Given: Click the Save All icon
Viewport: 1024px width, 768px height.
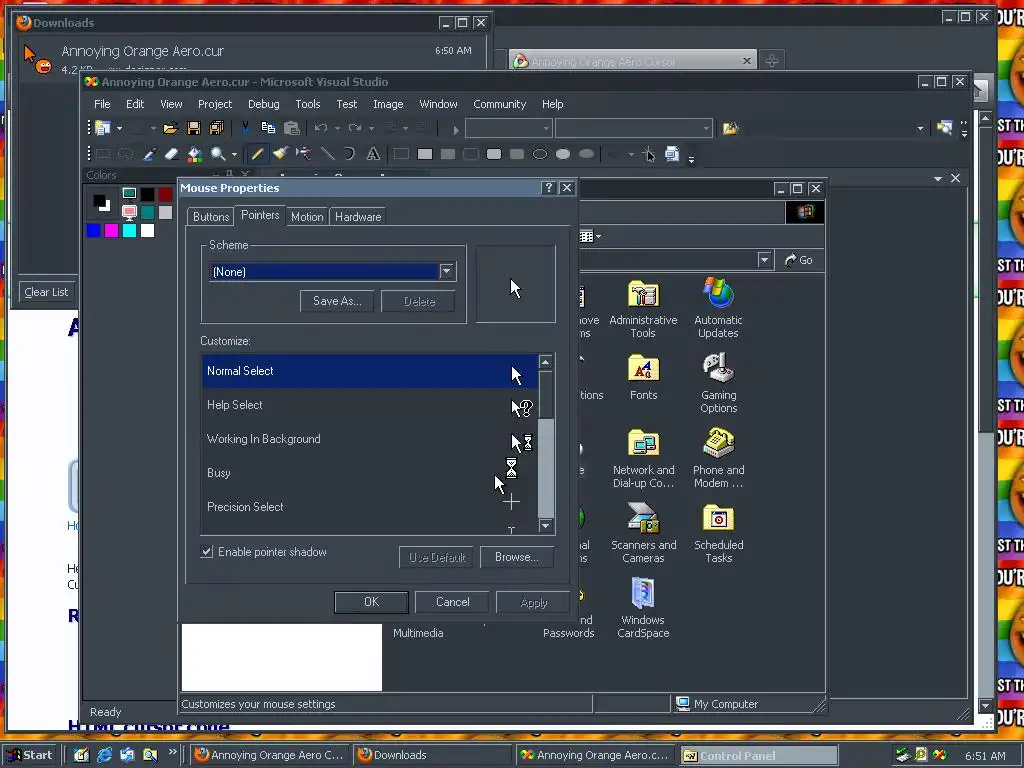Looking at the screenshot, I should [216, 128].
